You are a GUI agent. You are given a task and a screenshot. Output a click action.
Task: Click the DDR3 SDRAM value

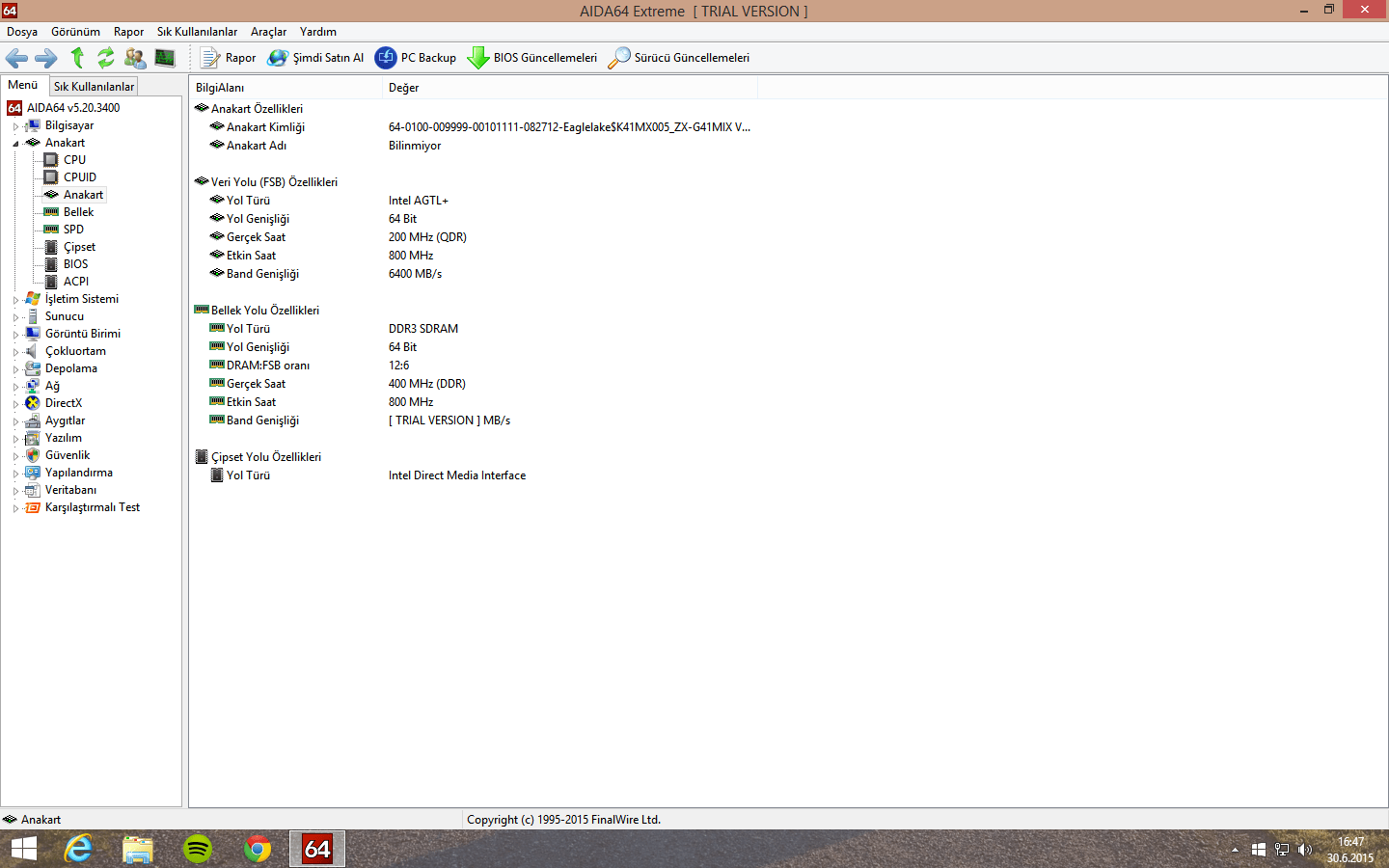(423, 329)
